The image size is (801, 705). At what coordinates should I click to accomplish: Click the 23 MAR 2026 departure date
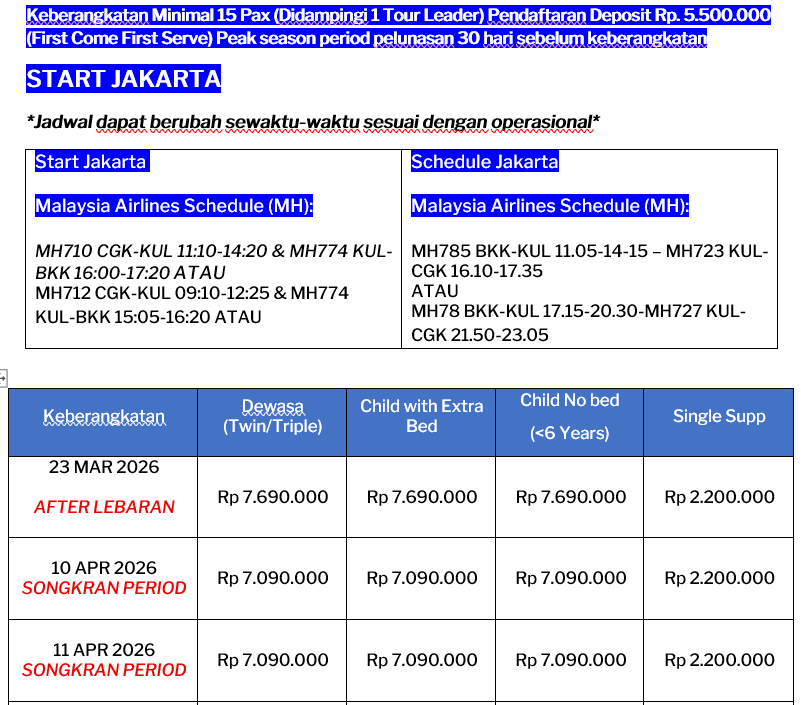[x=104, y=467]
